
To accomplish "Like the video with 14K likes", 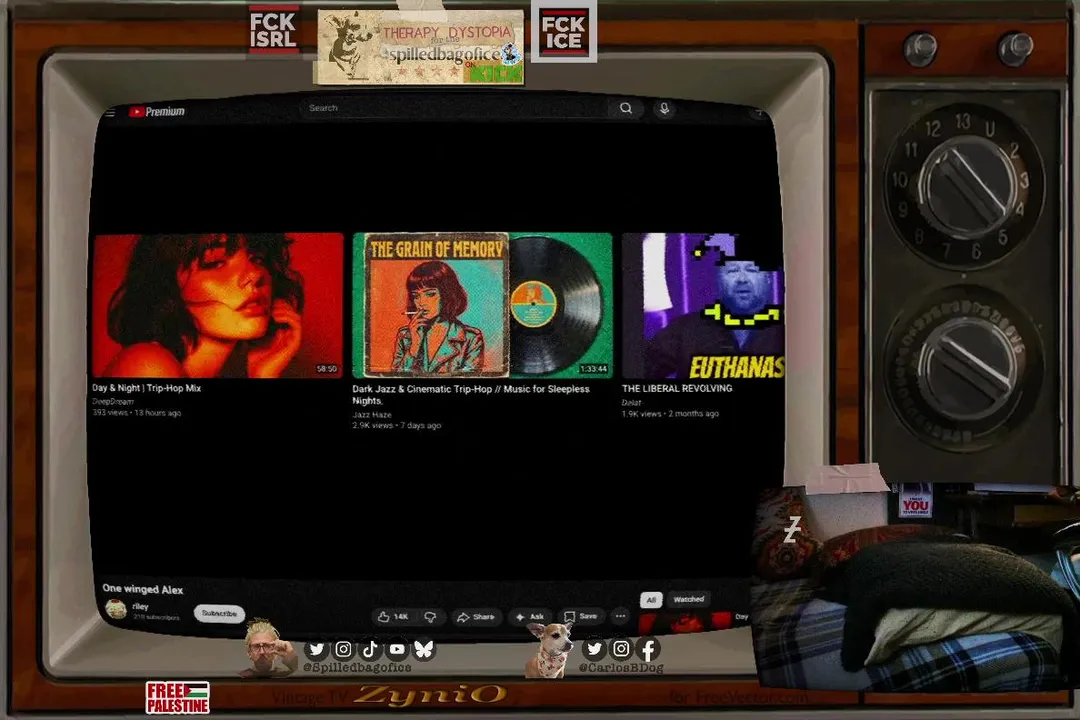I will click(x=393, y=617).
